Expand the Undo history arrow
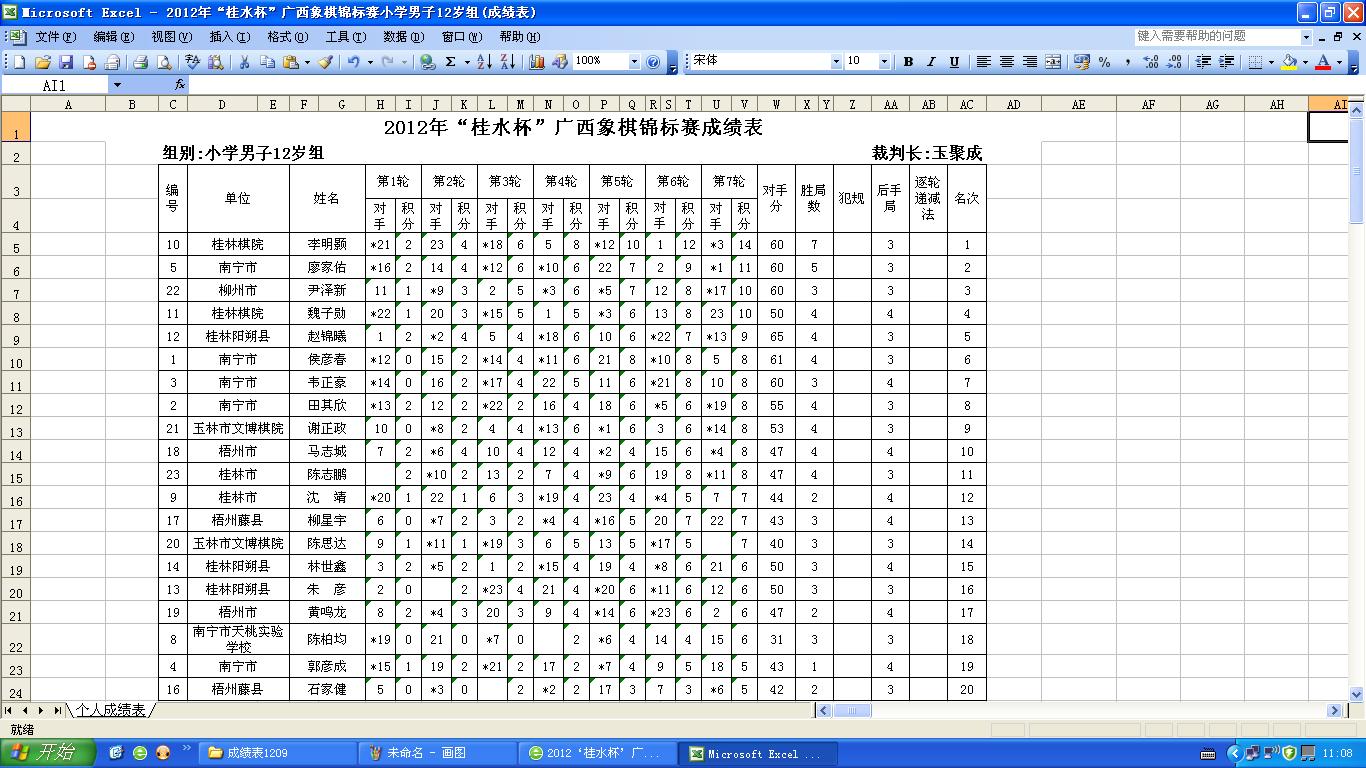The width and height of the screenshot is (1366, 768). pyautogui.click(x=370, y=61)
